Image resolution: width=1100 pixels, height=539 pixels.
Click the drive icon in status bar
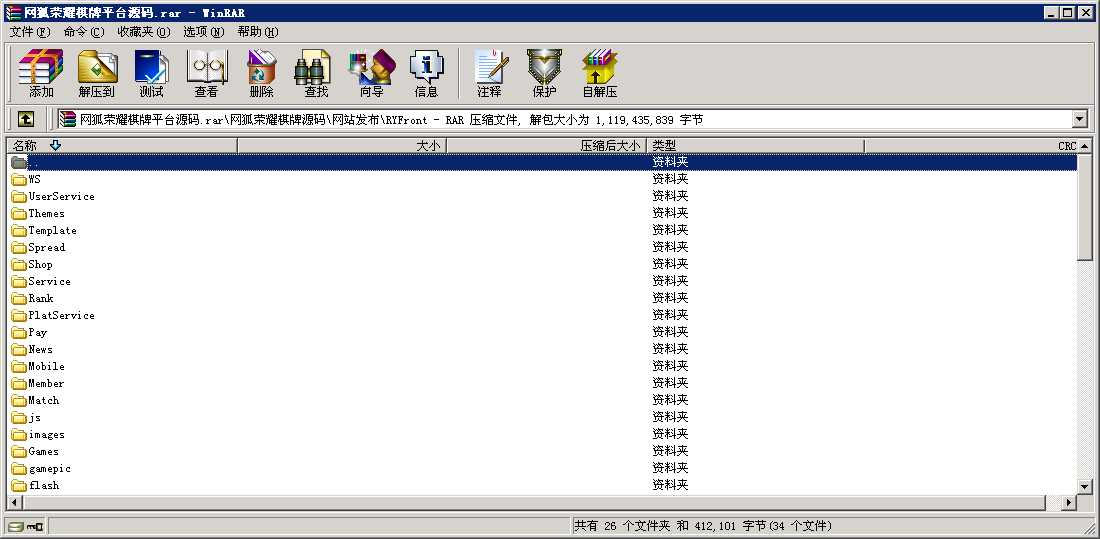pos(17,526)
